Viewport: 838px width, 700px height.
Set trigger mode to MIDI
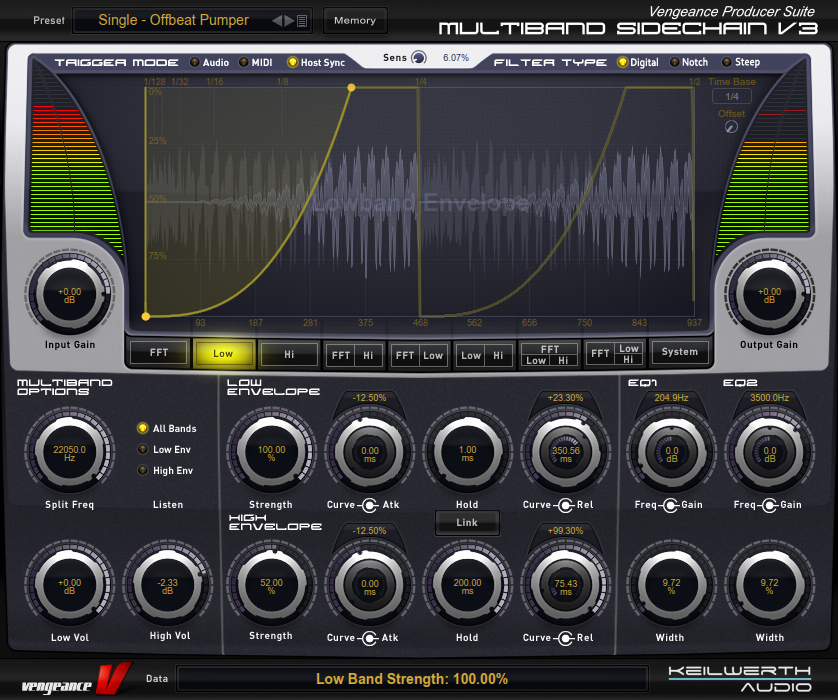(241, 62)
